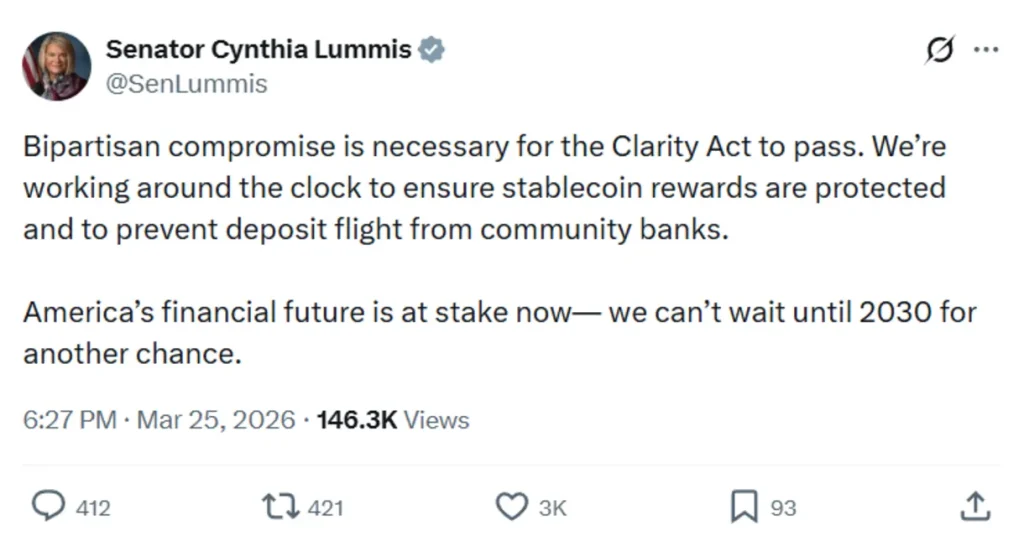Click the blue verified badge

pos(431,49)
